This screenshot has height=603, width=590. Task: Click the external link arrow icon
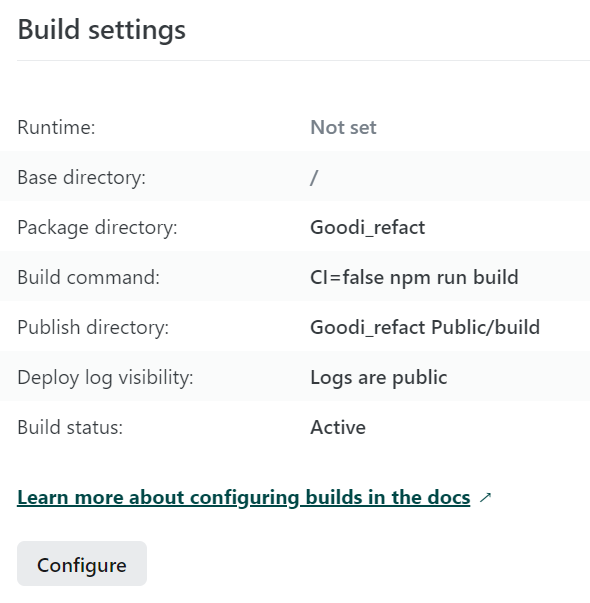click(x=485, y=497)
